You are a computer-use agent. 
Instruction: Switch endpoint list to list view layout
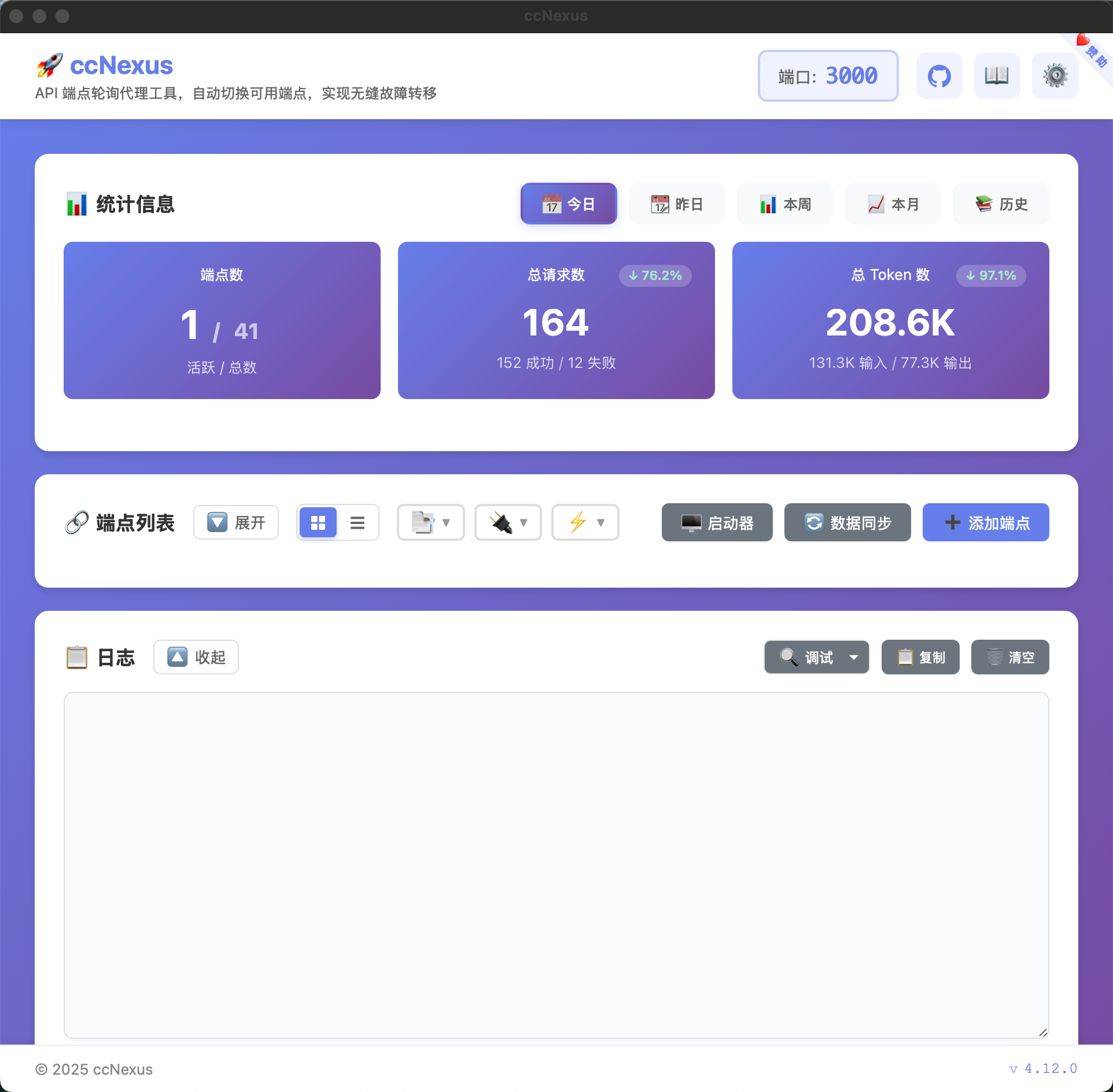pos(358,522)
